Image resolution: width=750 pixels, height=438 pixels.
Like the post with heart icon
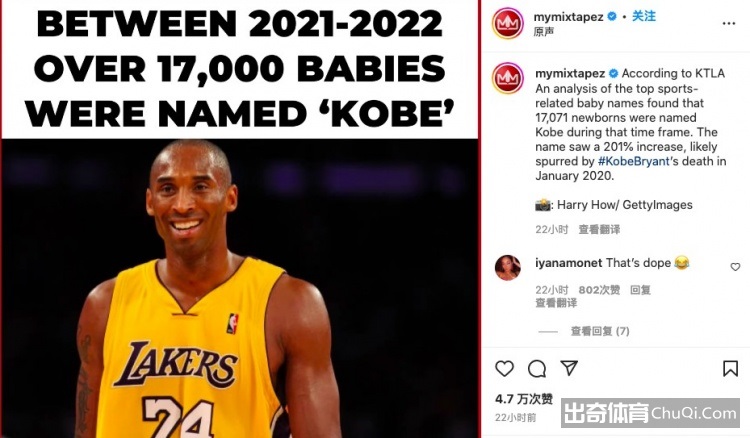point(504,369)
